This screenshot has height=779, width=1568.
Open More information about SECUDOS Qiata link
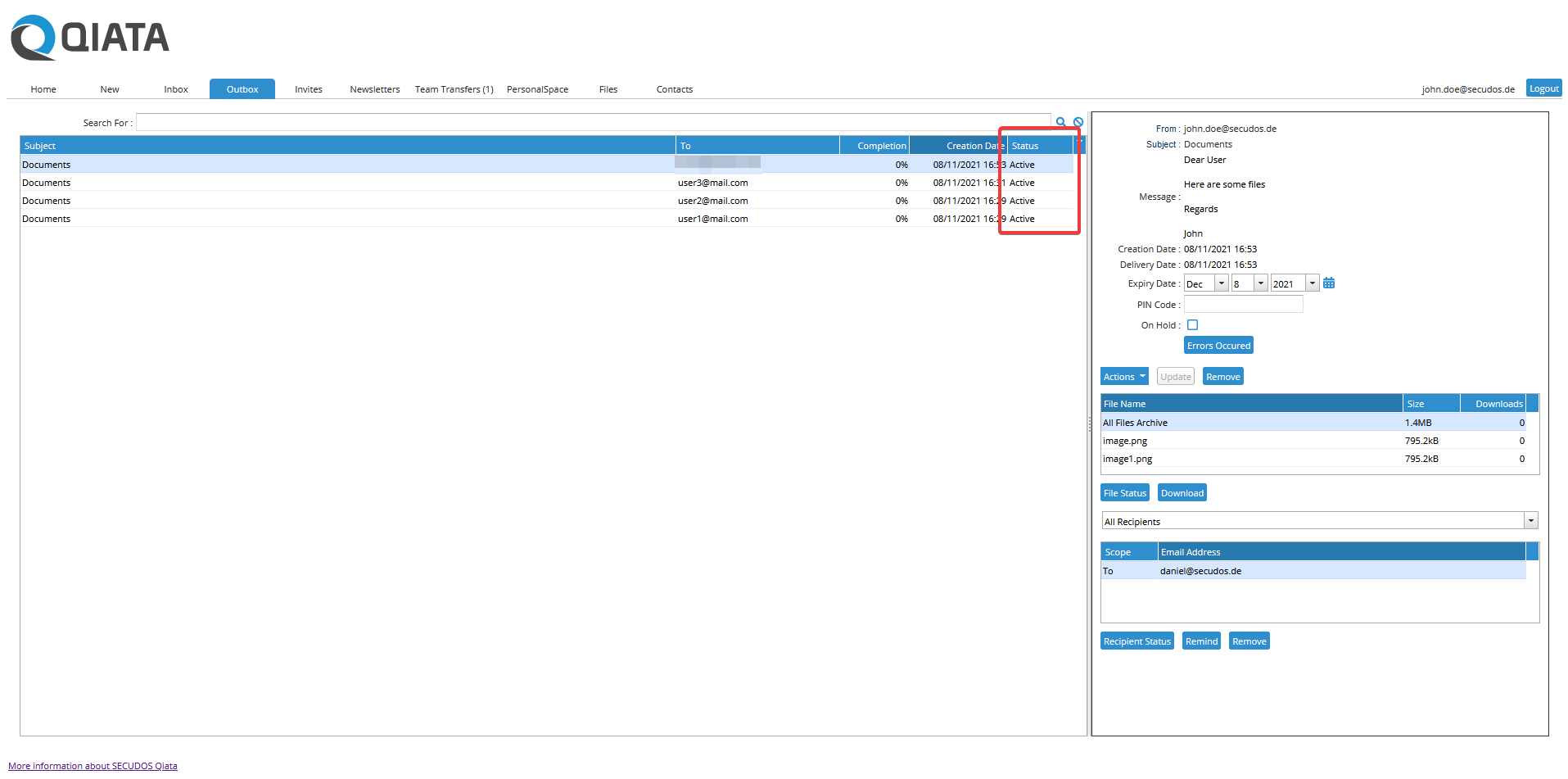click(93, 766)
